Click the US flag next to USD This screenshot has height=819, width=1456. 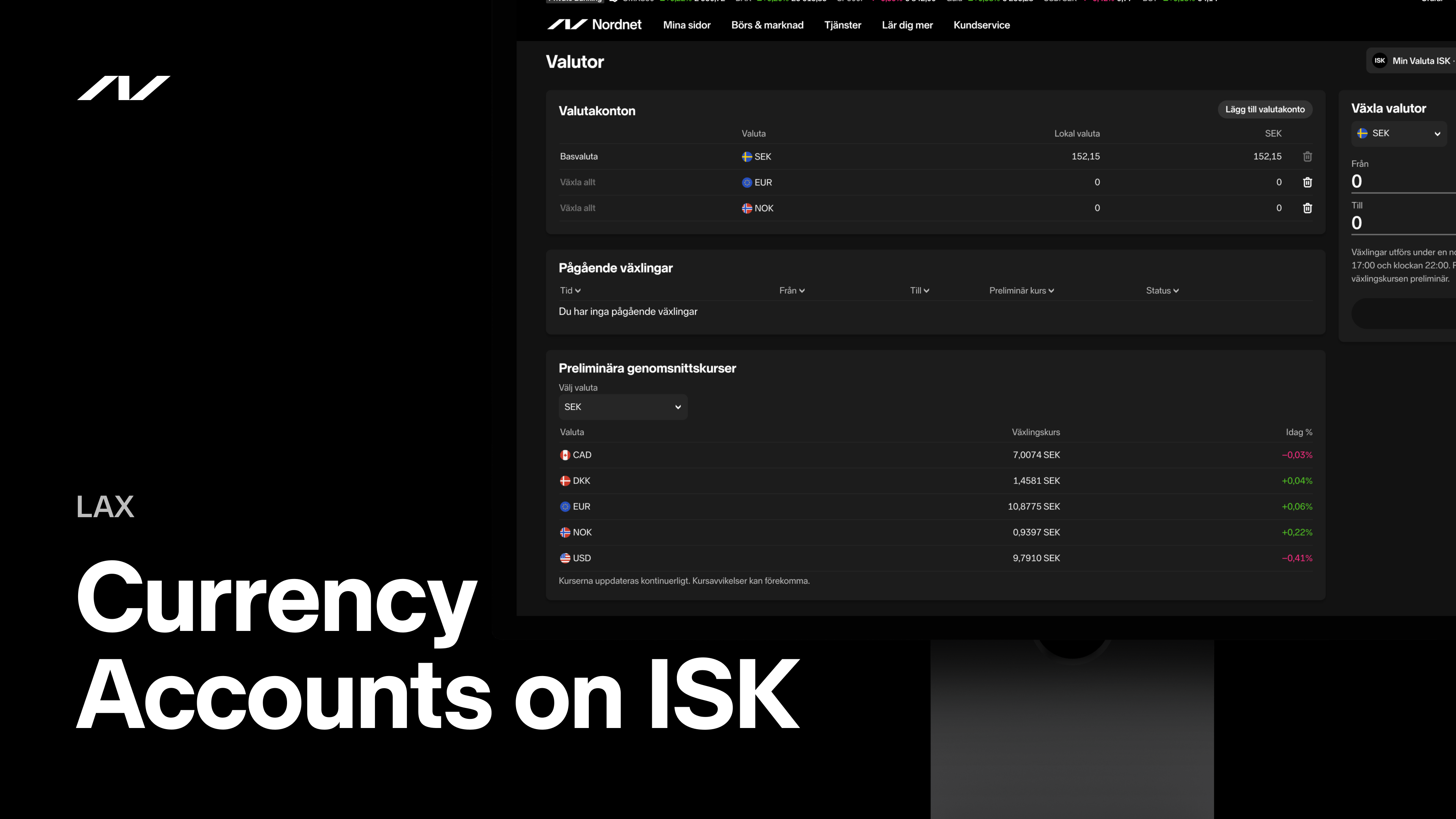coord(565,558)
